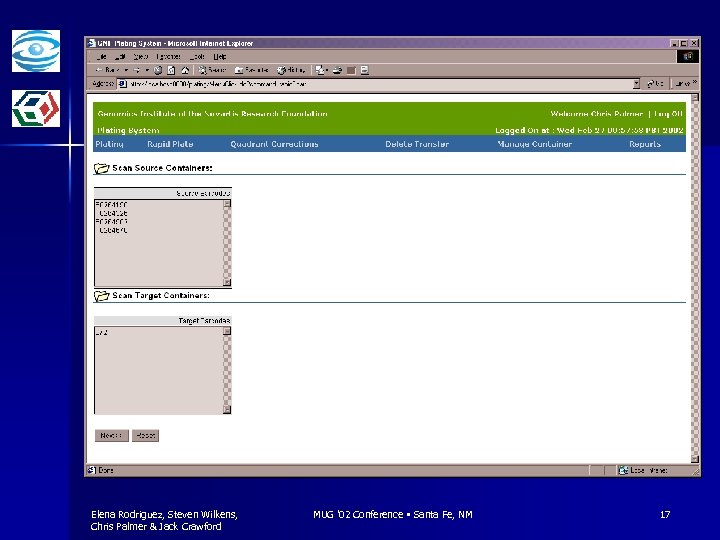The image size is (720, 540).
Task: Open the File menu
Action: 101,56
